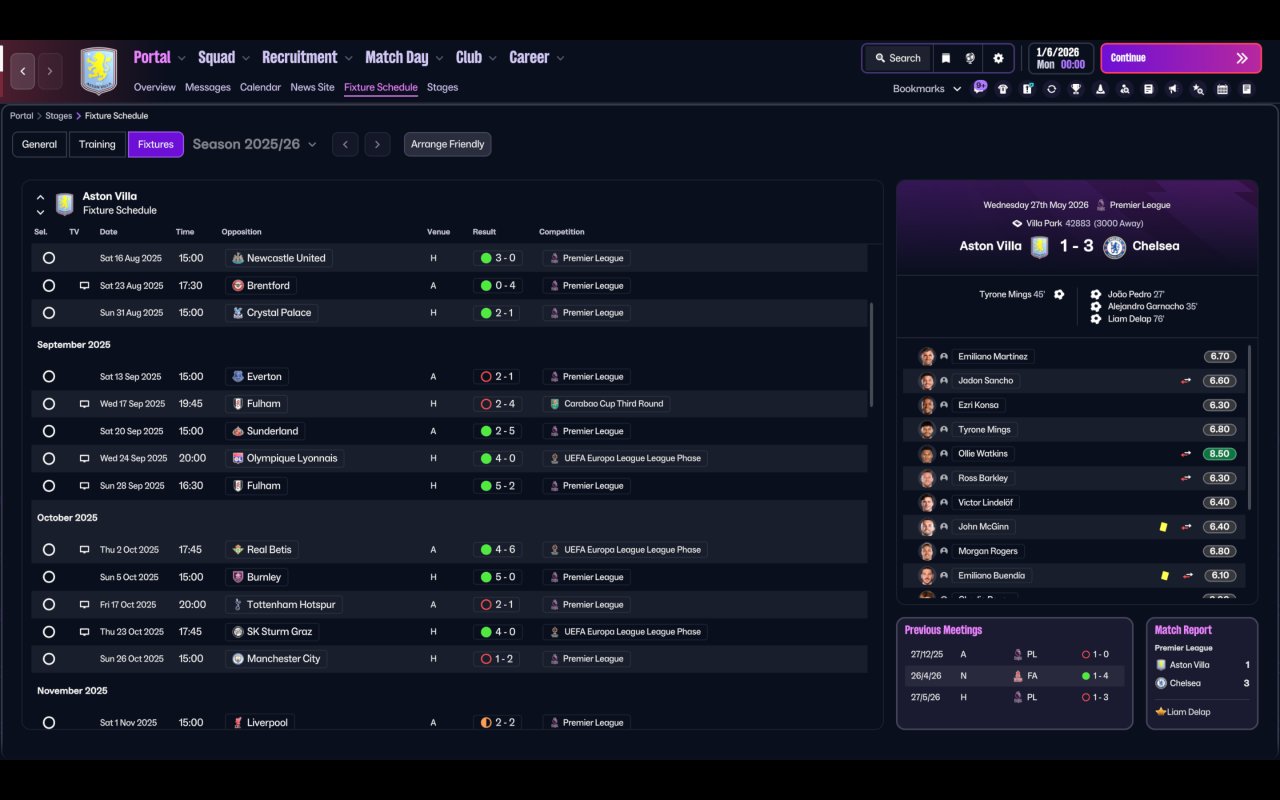The height and width of the screenshot is (800, 1280).
Task: Switch to the Training tab
Action: pos(97,144)
